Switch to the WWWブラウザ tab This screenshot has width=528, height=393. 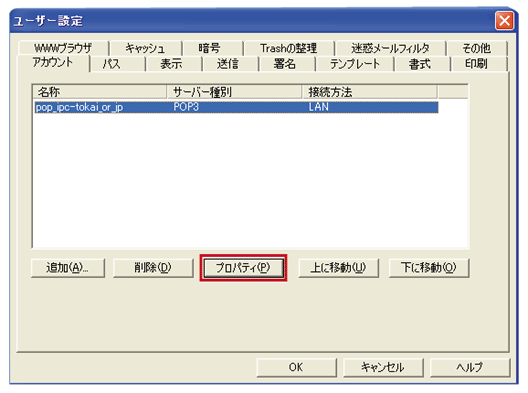point(64,48)
